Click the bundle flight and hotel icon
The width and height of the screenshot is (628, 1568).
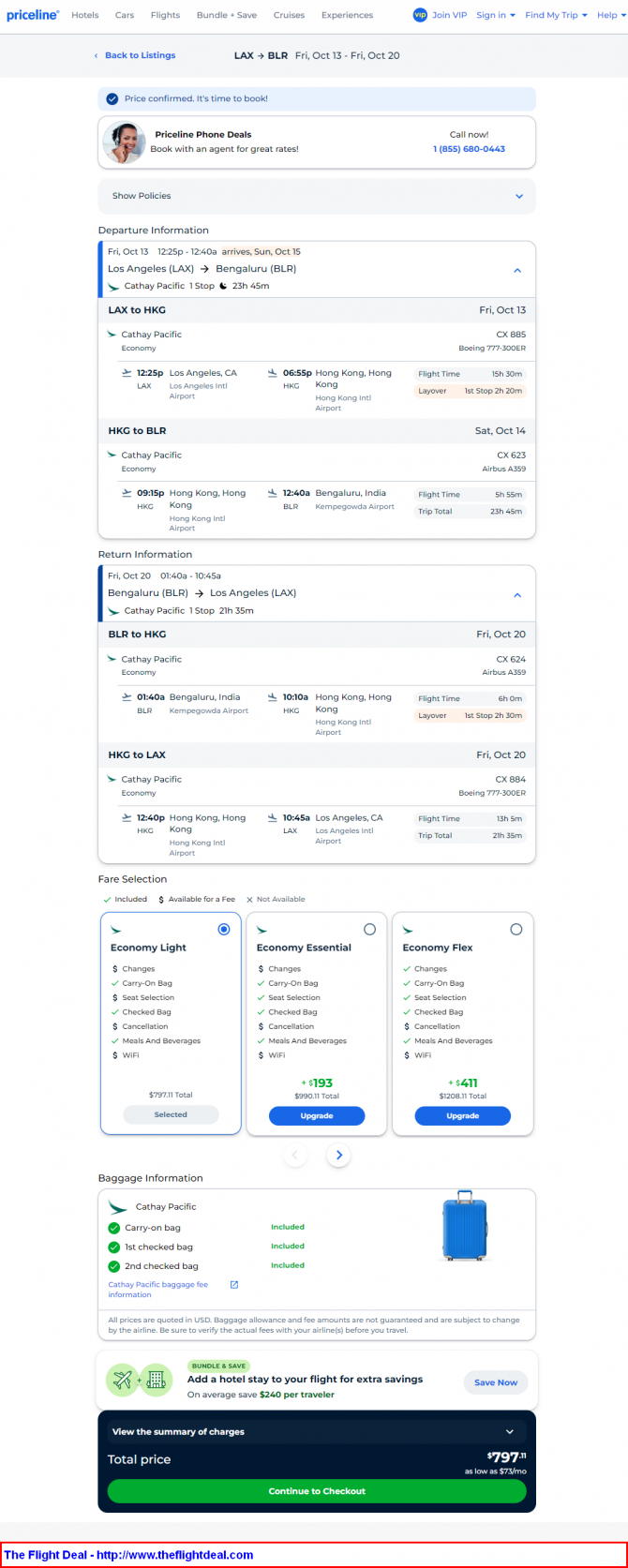[139, 1380]
